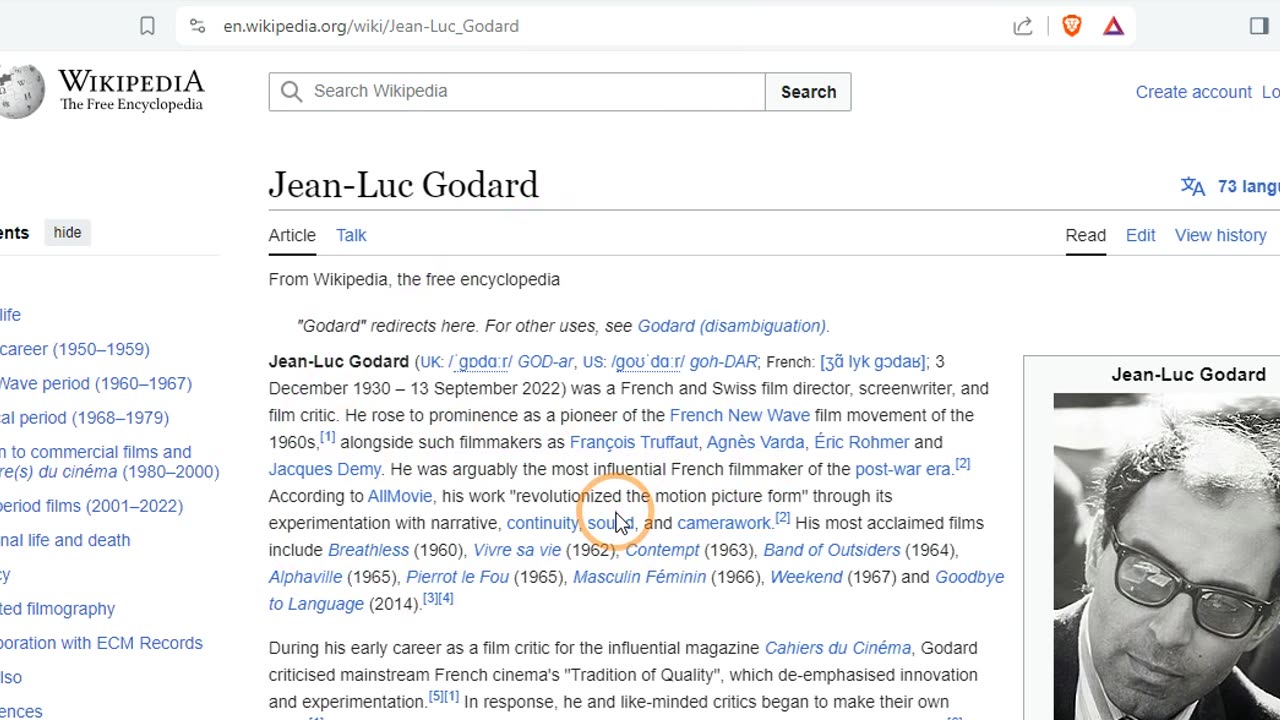This screenshot has width=1280, height=720.
Task: Click citation [3] after (2014)
Action: pyautogui.click(x=430, y=598)
